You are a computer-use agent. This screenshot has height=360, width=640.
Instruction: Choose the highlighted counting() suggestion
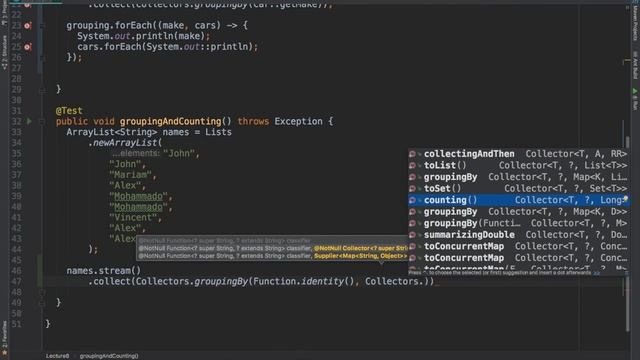coord(518,200)
